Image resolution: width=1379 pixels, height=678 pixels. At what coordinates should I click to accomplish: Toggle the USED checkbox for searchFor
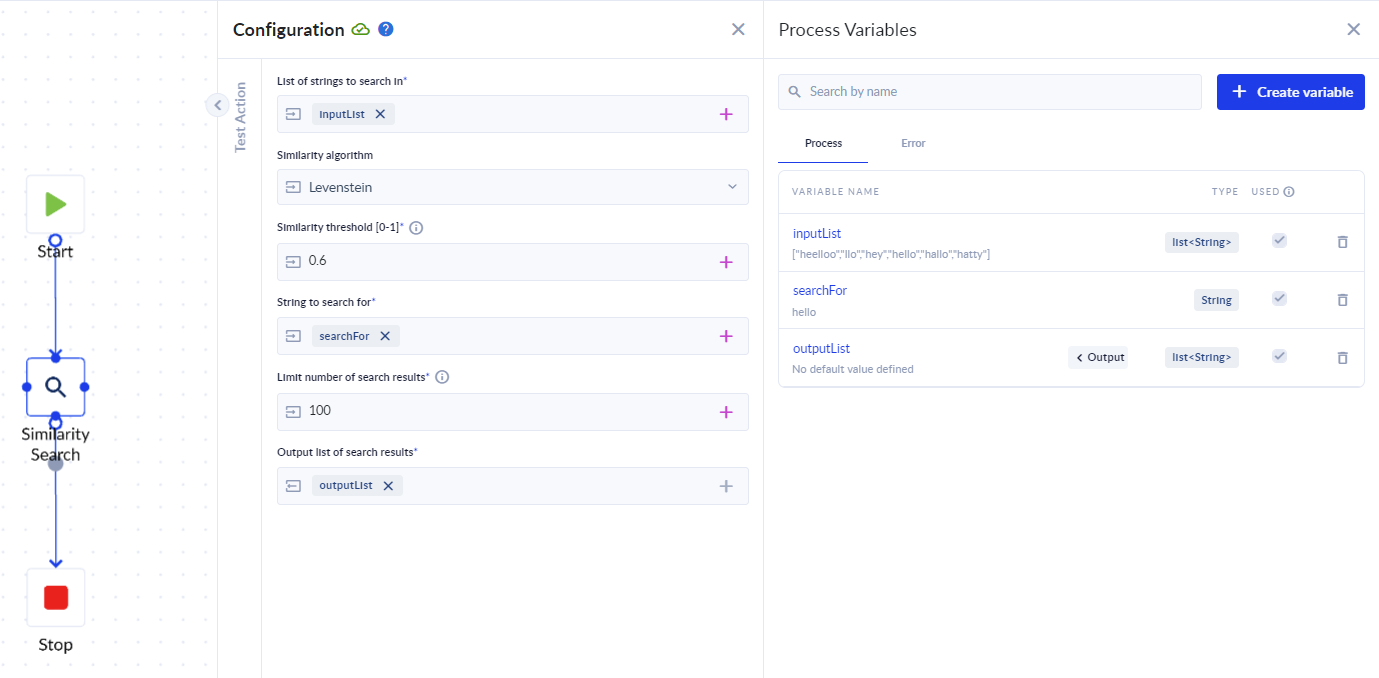tap(1279, 299)
